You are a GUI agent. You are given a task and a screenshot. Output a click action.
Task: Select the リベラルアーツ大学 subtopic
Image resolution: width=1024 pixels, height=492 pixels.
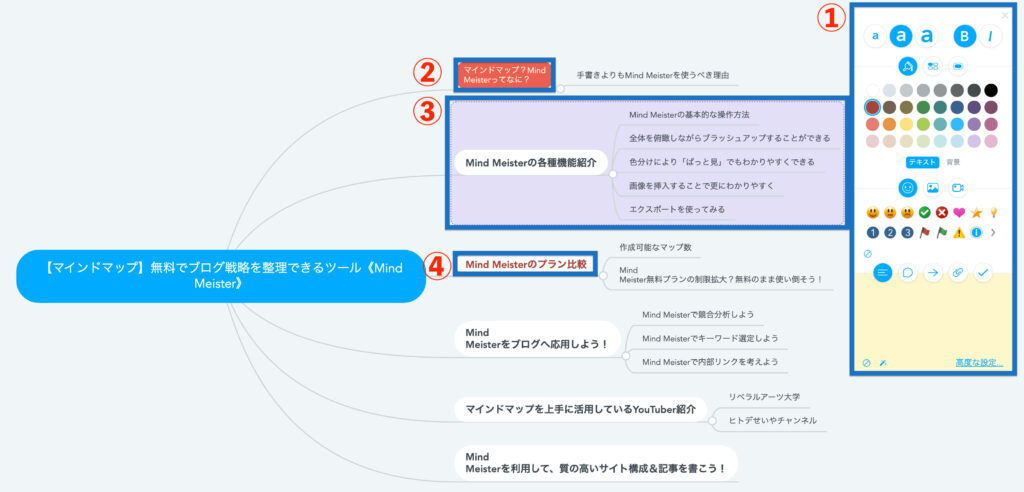coord(764,397)
